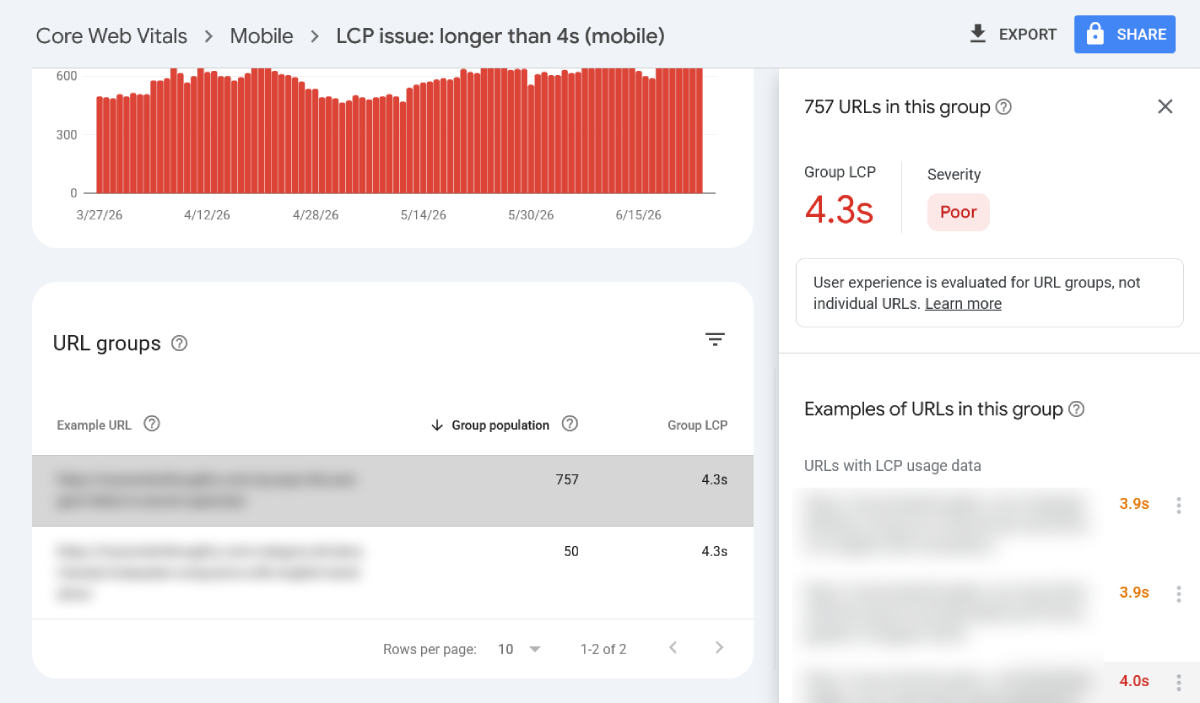
Task: Click the Share lock button
Action: [x=1124, y=34]
